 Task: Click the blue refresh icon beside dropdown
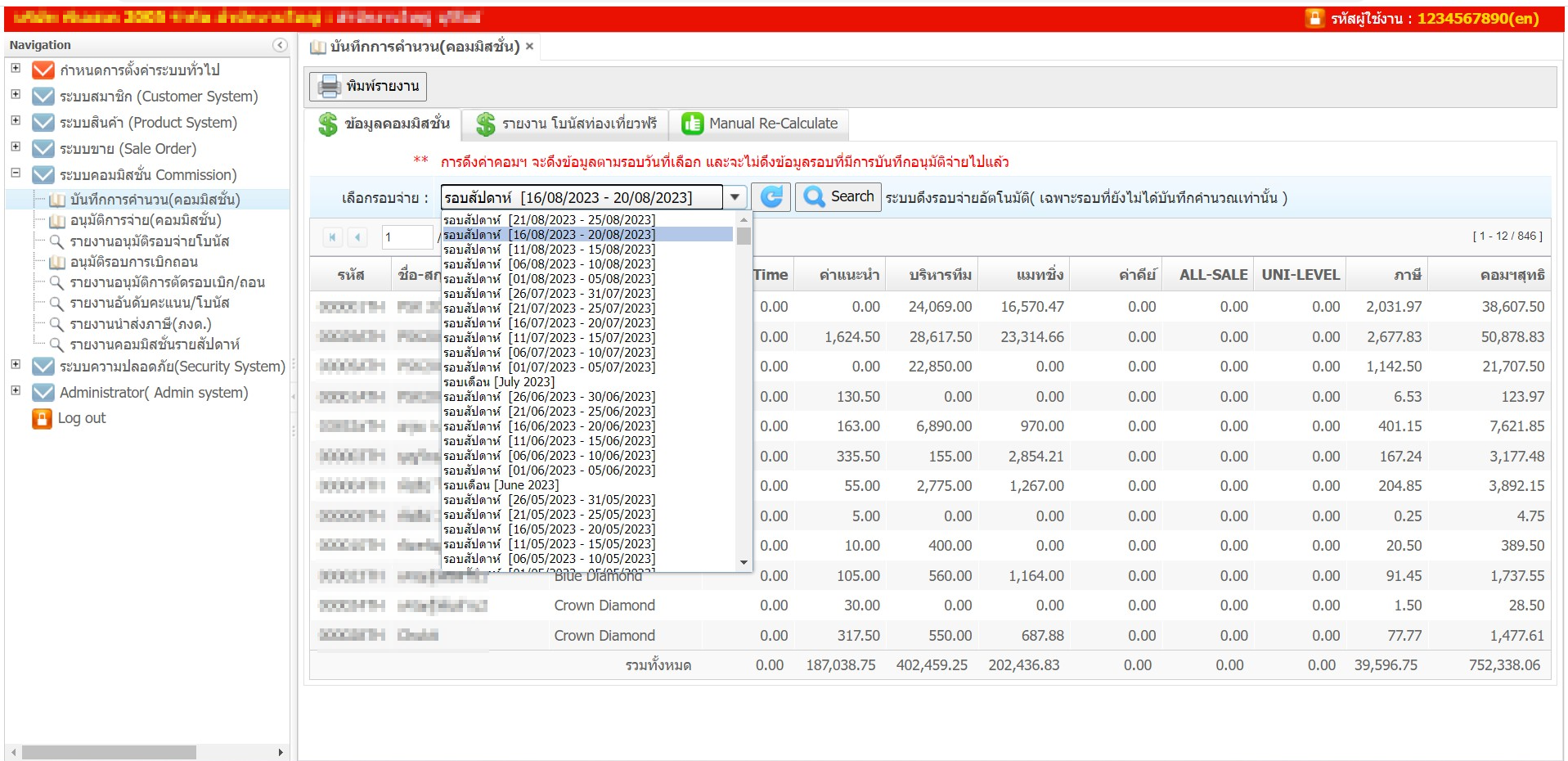(x=771, y=197)
